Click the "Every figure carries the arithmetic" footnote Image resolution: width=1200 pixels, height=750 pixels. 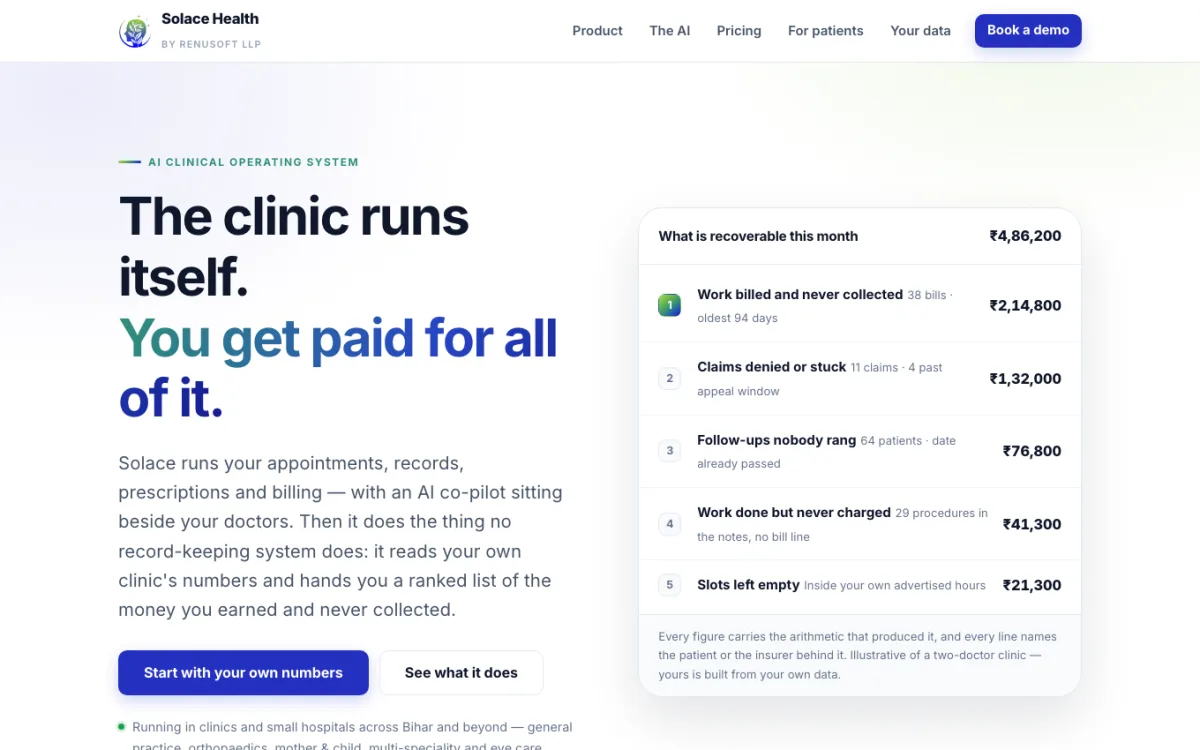pyautogui.click(x=858, y=655)
